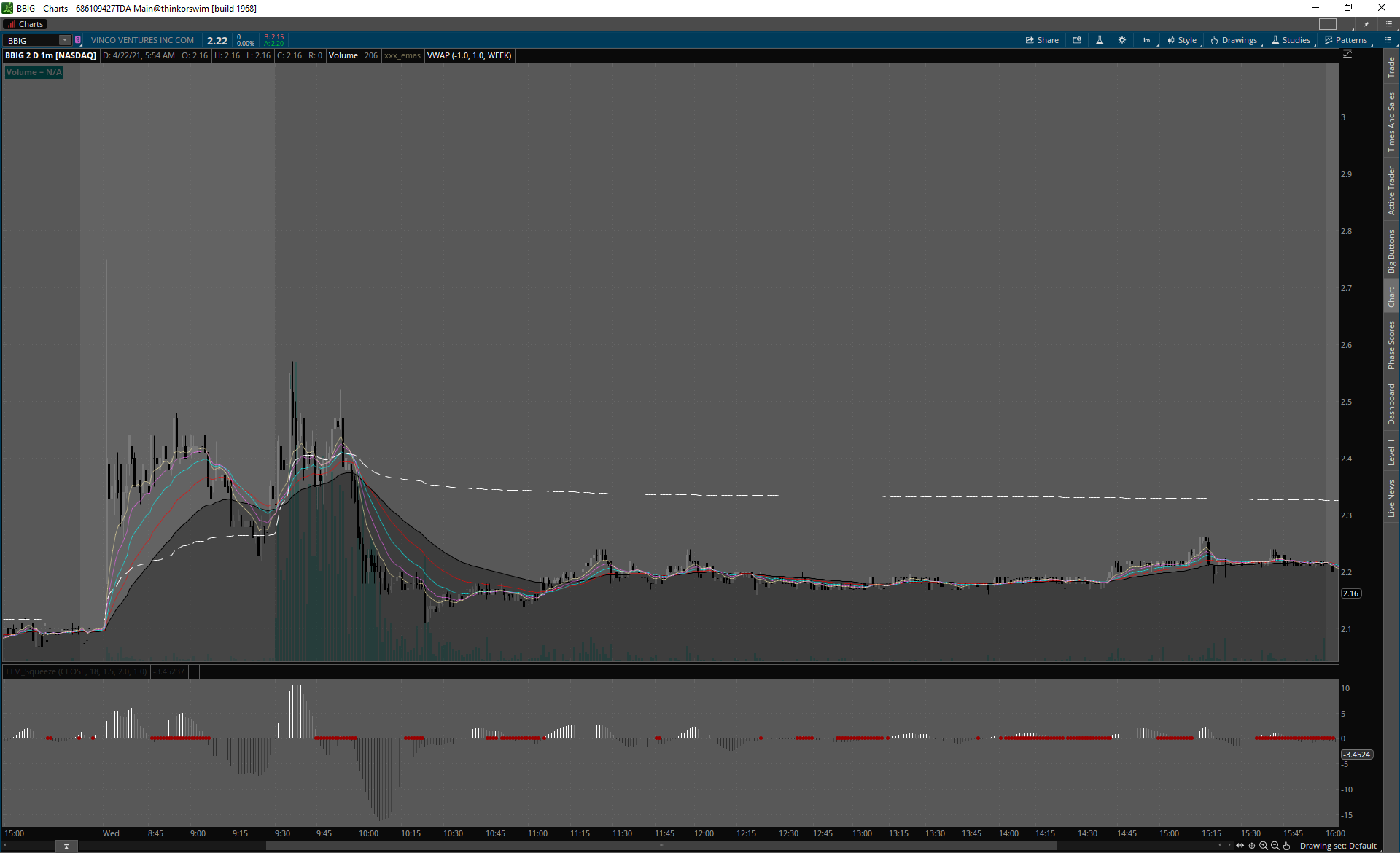1400x853 pixels.
Task: Switch to the Active Trader side tab
Action: tap(1391, 190)
